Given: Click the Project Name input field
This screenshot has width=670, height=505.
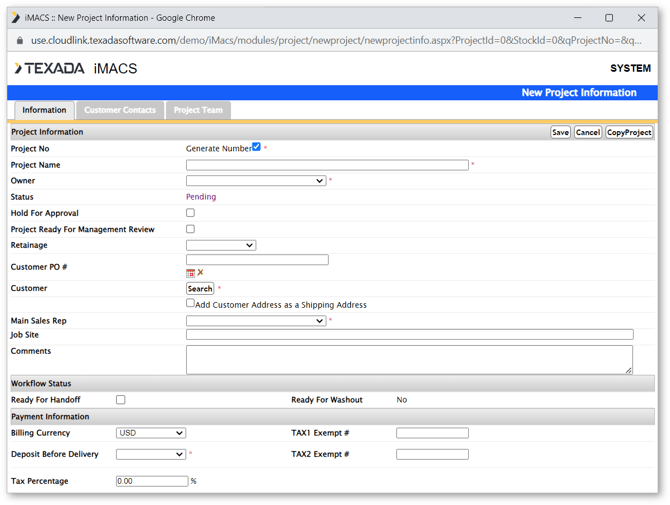Looking at the screenshot, I should point(327,165).
